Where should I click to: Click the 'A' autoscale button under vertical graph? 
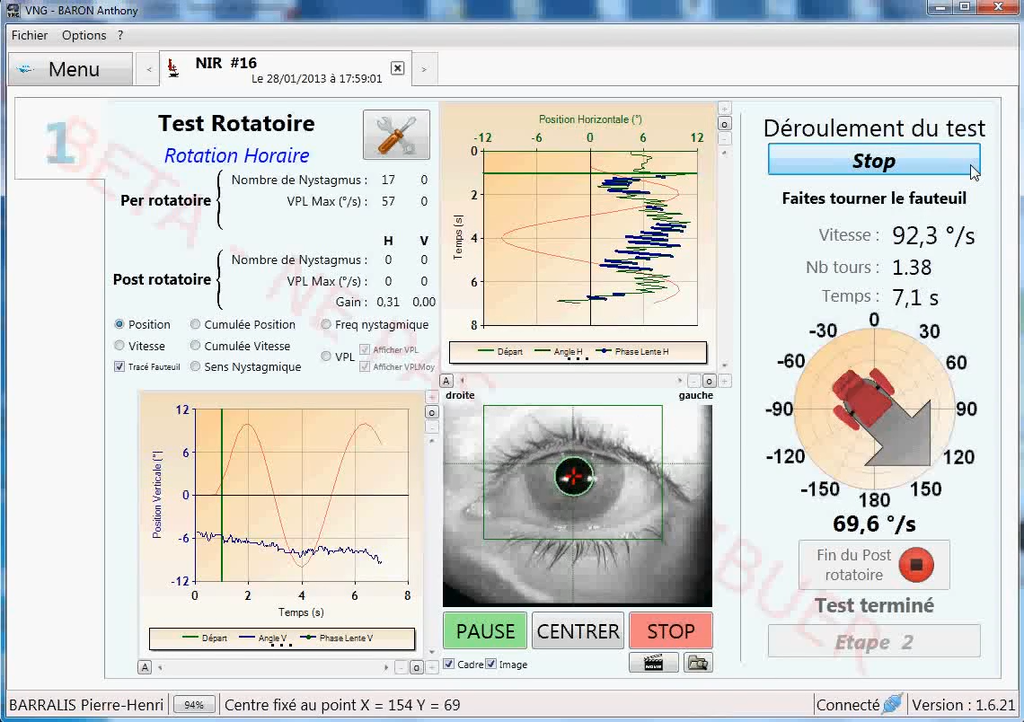(x=145, y=667)
